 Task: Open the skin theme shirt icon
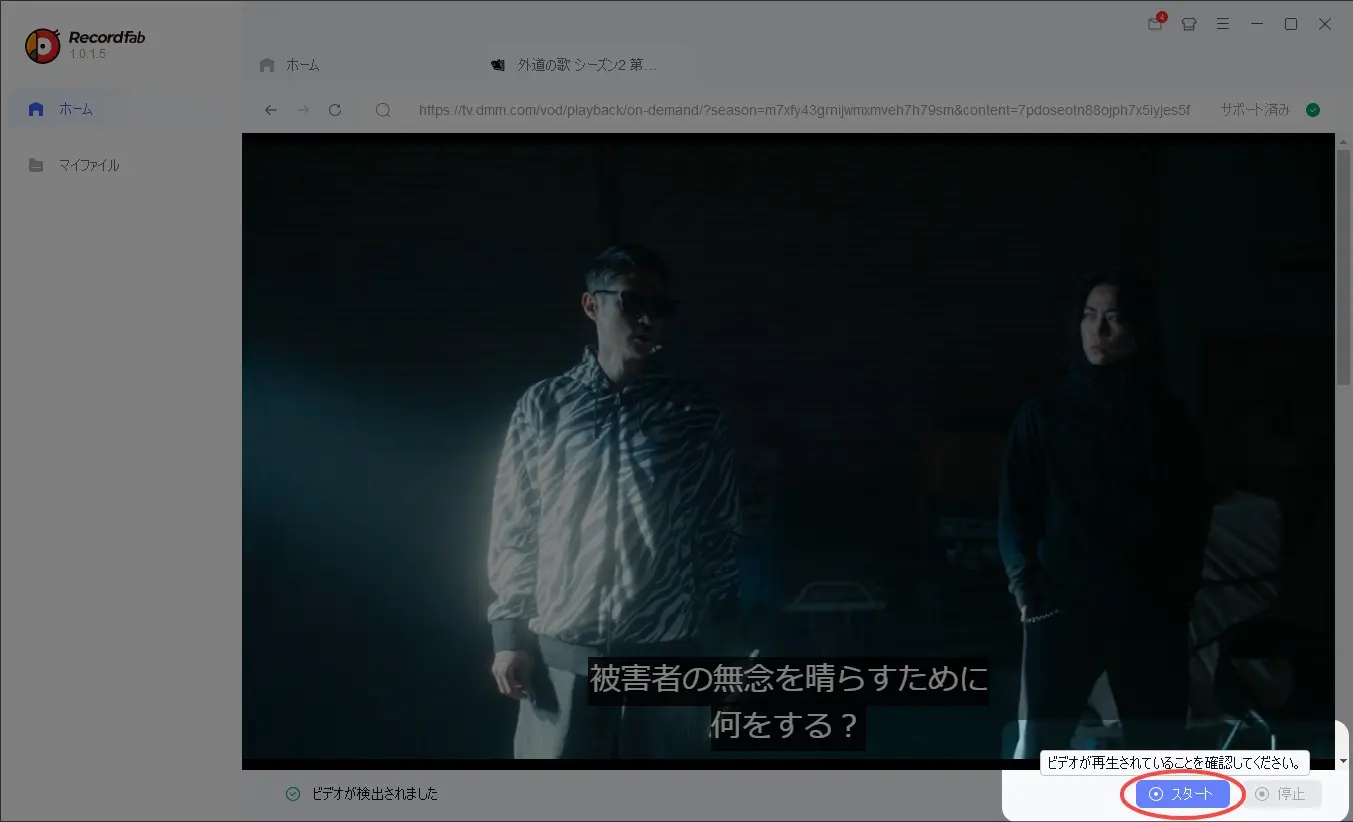1189,24
